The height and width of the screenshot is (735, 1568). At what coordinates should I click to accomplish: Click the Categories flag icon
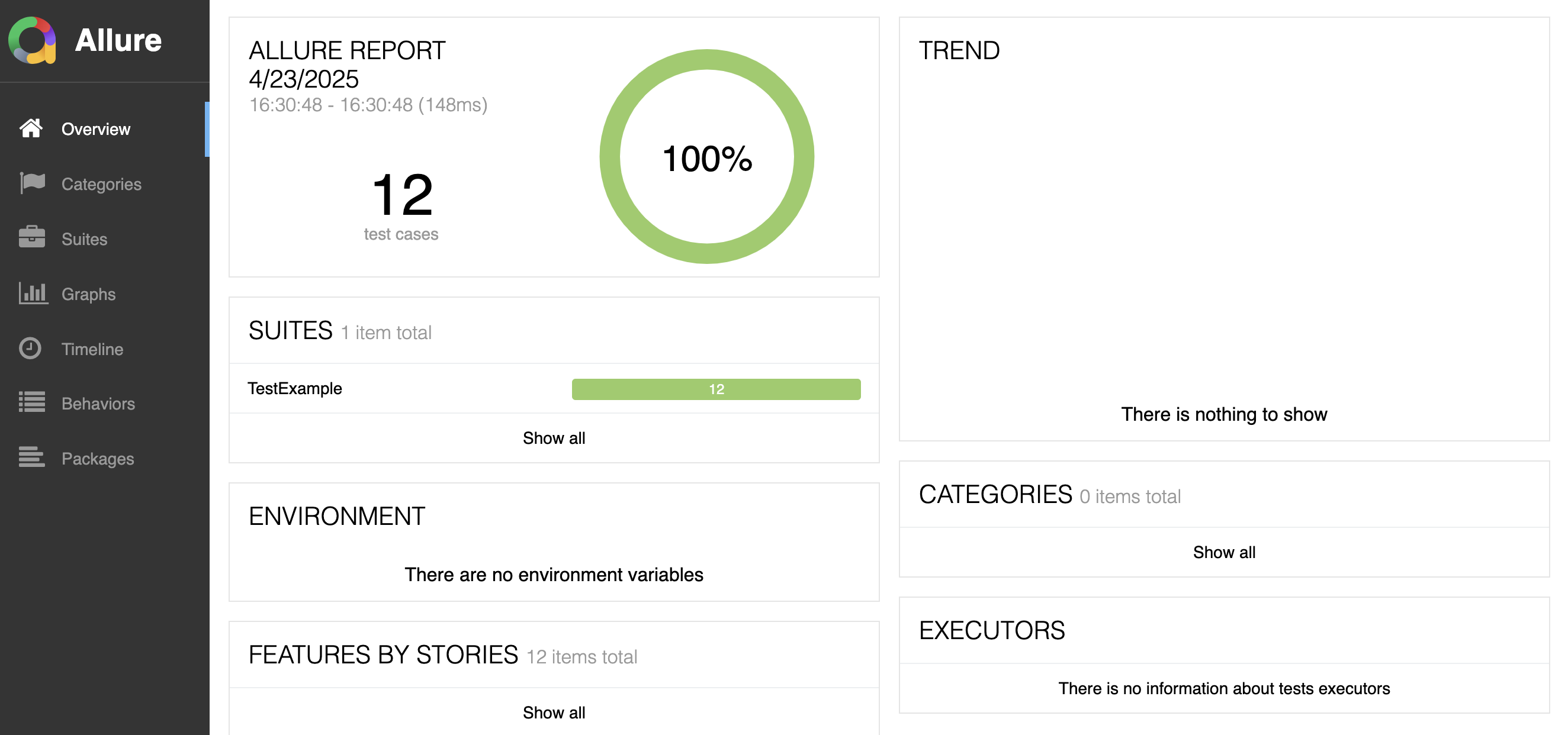[32, 183]
